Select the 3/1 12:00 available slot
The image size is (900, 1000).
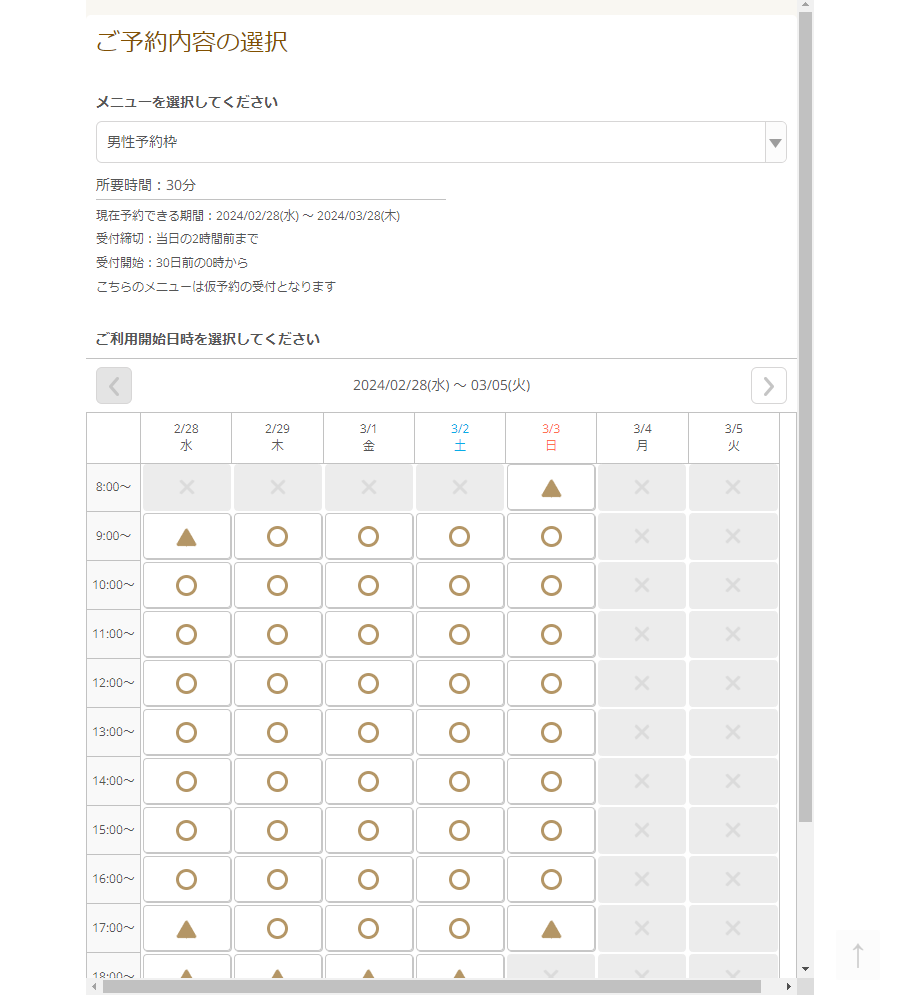[368, 684]
